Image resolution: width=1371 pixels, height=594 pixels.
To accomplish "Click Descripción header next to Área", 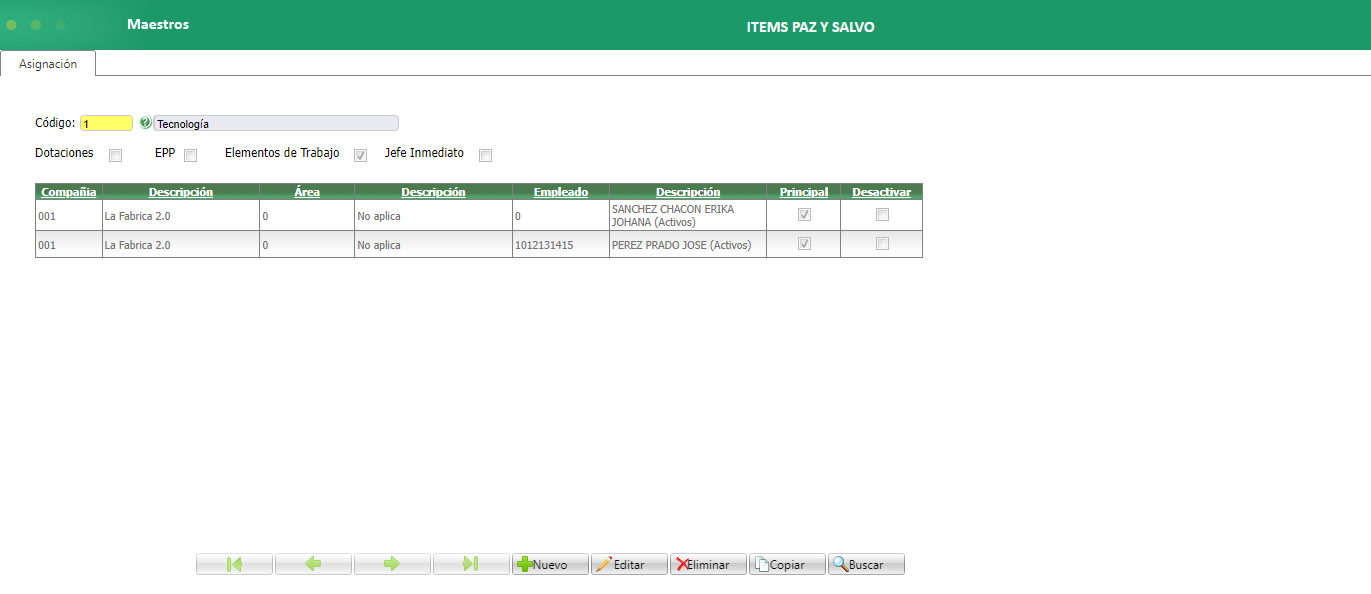I will click(433, 192).
